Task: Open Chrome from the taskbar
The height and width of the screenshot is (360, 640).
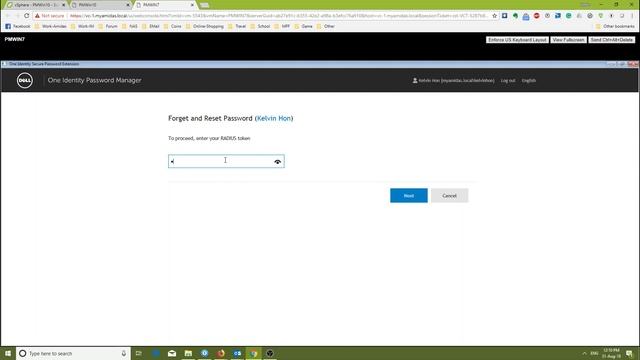Action: tap(253, 353)
